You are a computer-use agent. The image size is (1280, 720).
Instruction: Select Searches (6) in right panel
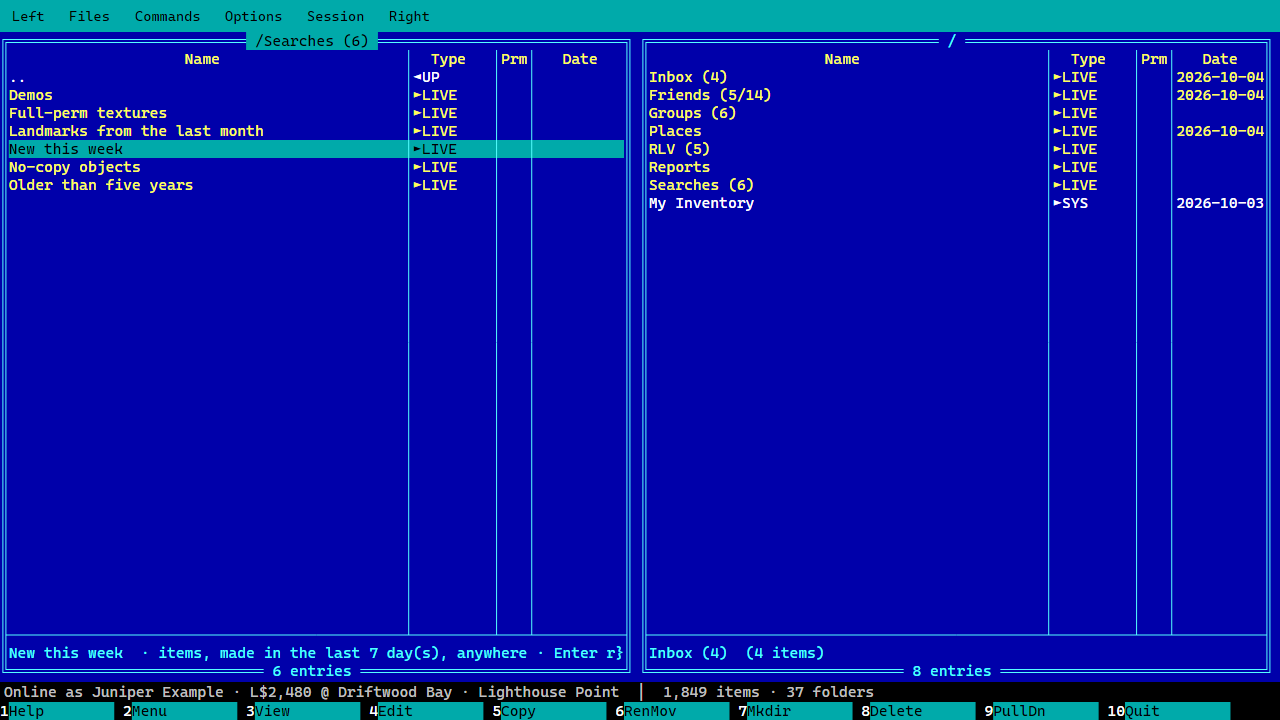click(x=956, y=185)
